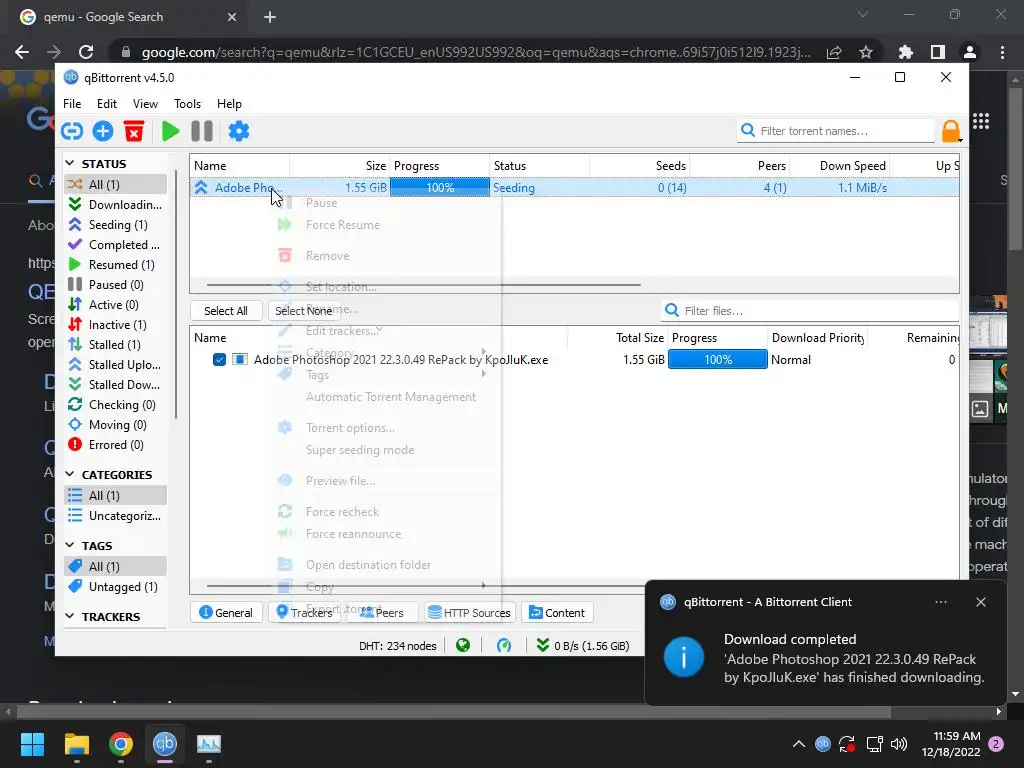
Task: Select the Paused (0) status filter
Action: (x=116, y=285)
